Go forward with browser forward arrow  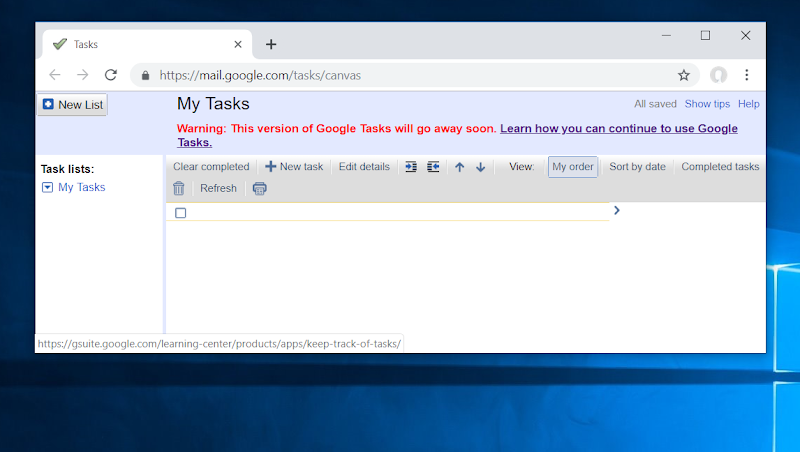(x=83, y=75)
